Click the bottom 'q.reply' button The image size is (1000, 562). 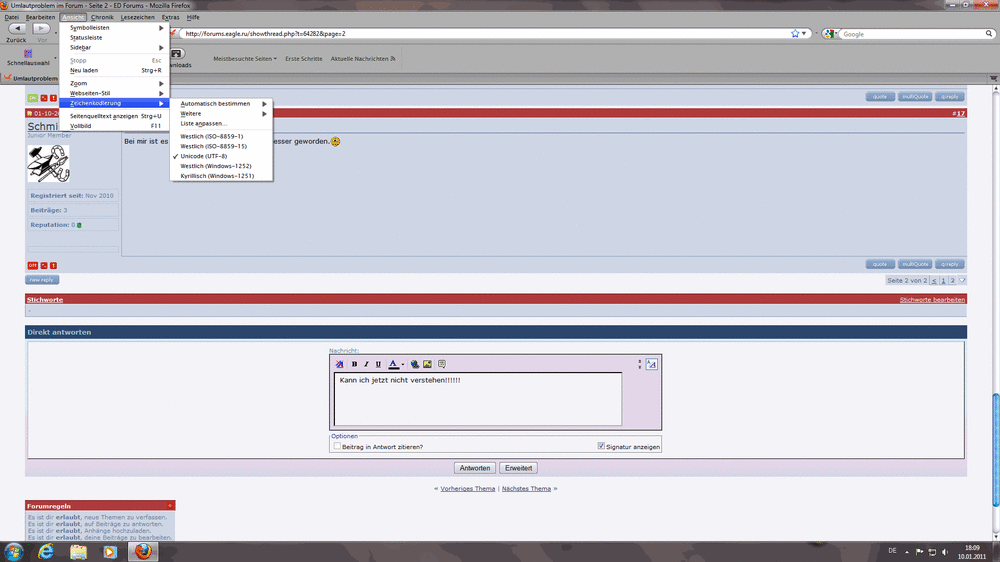point(950,264)
